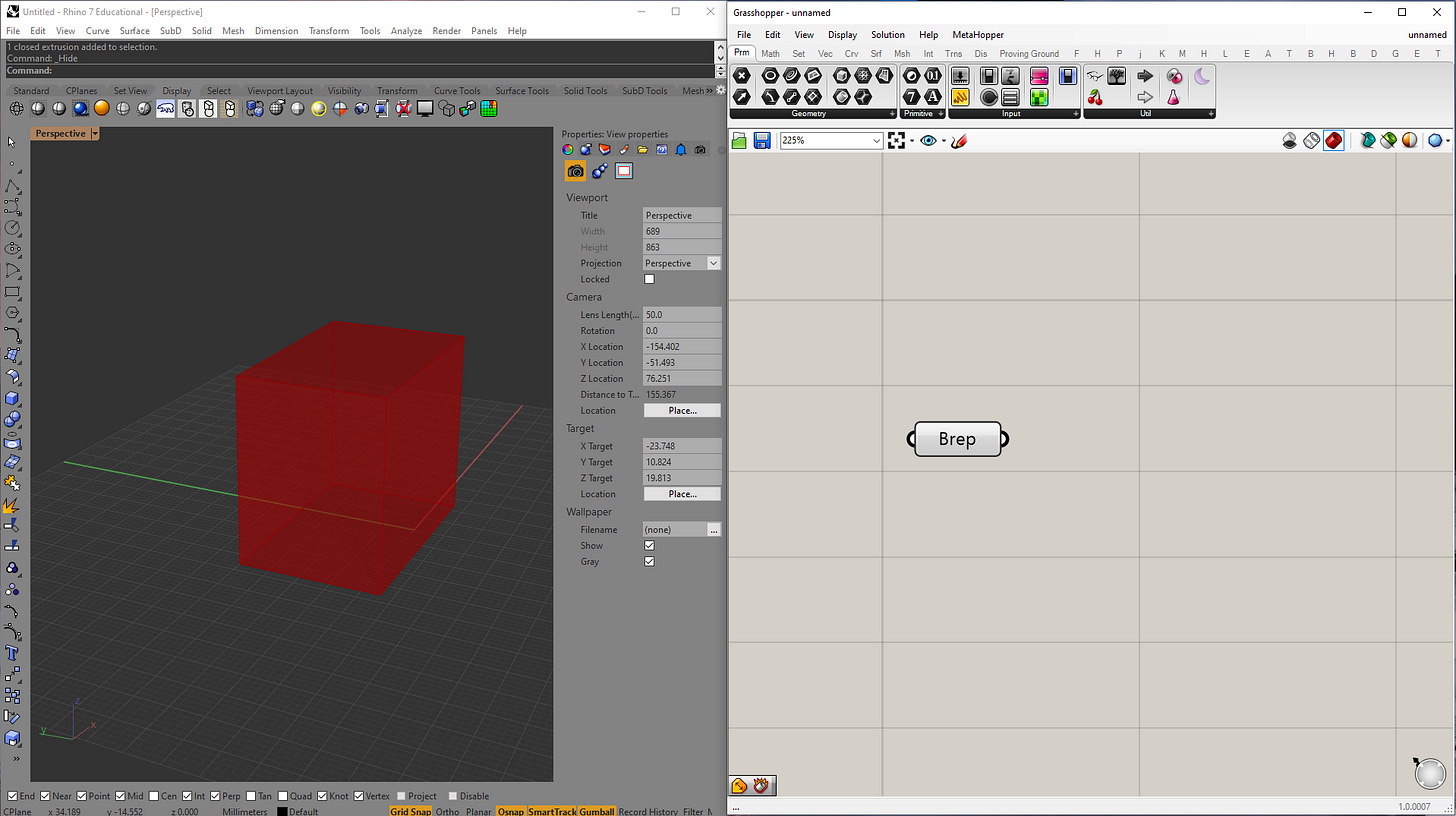Check the Locked viewport checkbox
Viewport: 1456px width, 816px height.
coord(649,279)
